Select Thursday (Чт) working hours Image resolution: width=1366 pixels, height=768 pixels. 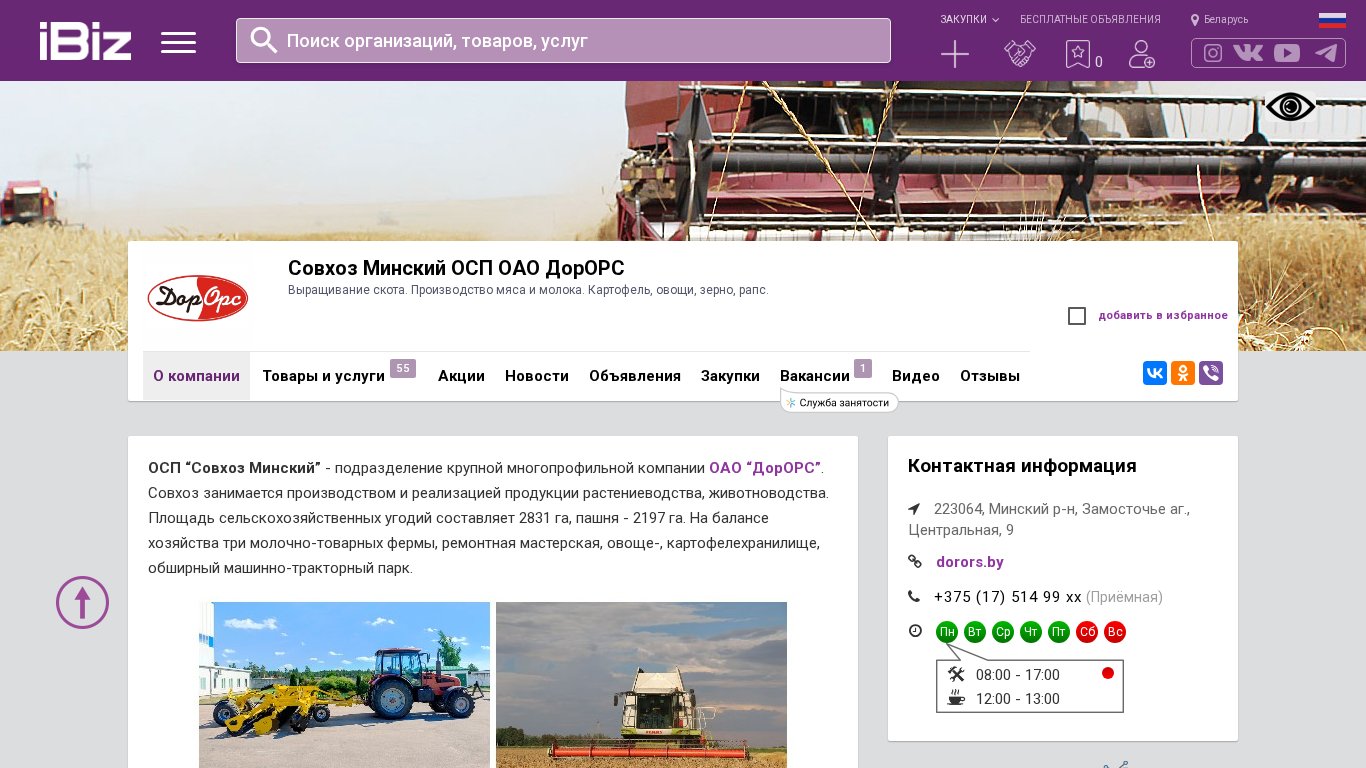click(1031, 632)
